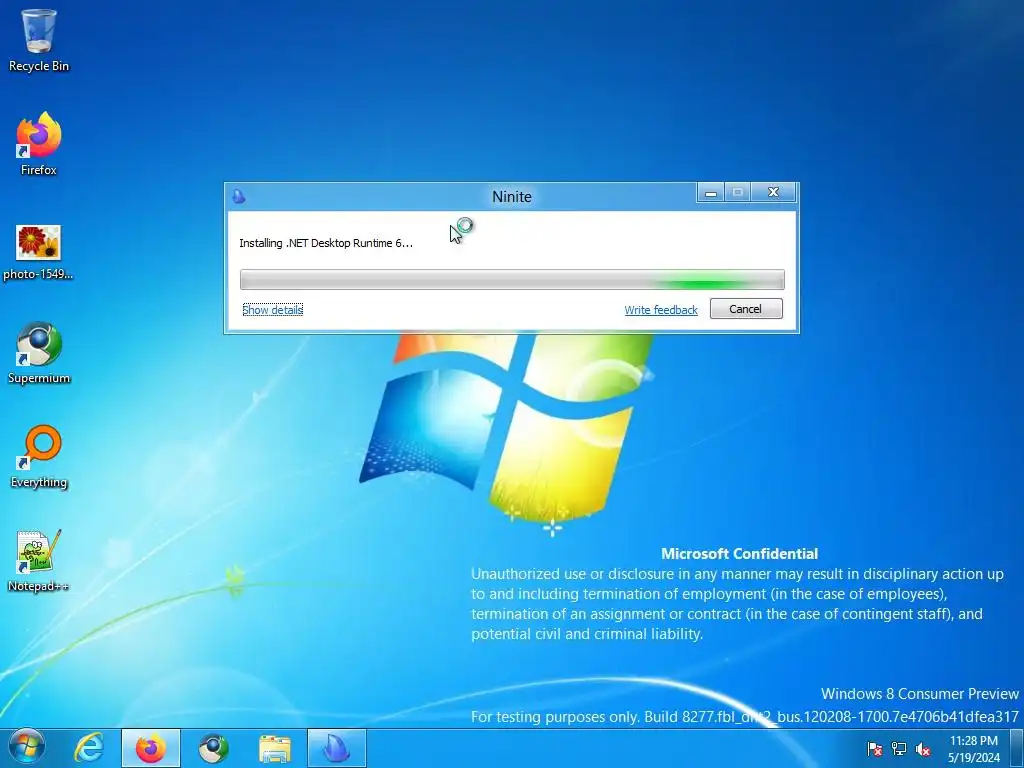Click the Ninite window title text
The height and width of the screenshot is (768, 1024).
coord(512,197)
